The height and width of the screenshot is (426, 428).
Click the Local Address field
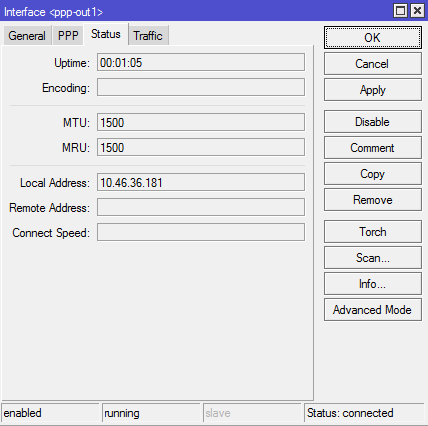click(x=201, y=182)
